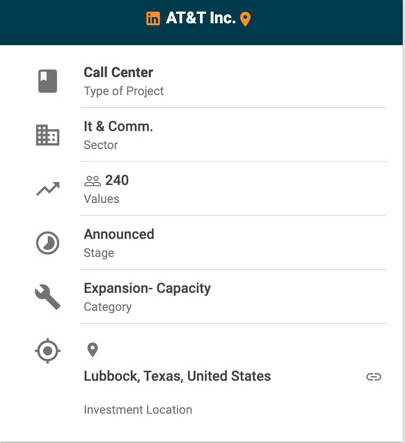The width and height of the screenshot is (405, 443).
Task: Click the pie clock icon beside Stage
Action: pyautogui.click(x=48, y=243)
